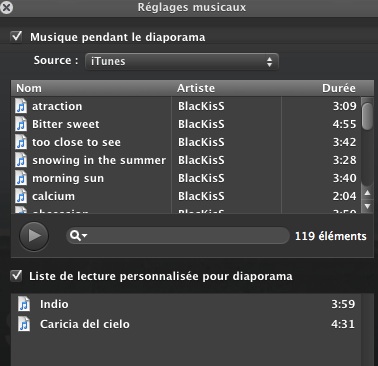Select the song Bitter sweet
Image resolution: width=378 pixels, height=366 pixels.
(x=187, y=124)
